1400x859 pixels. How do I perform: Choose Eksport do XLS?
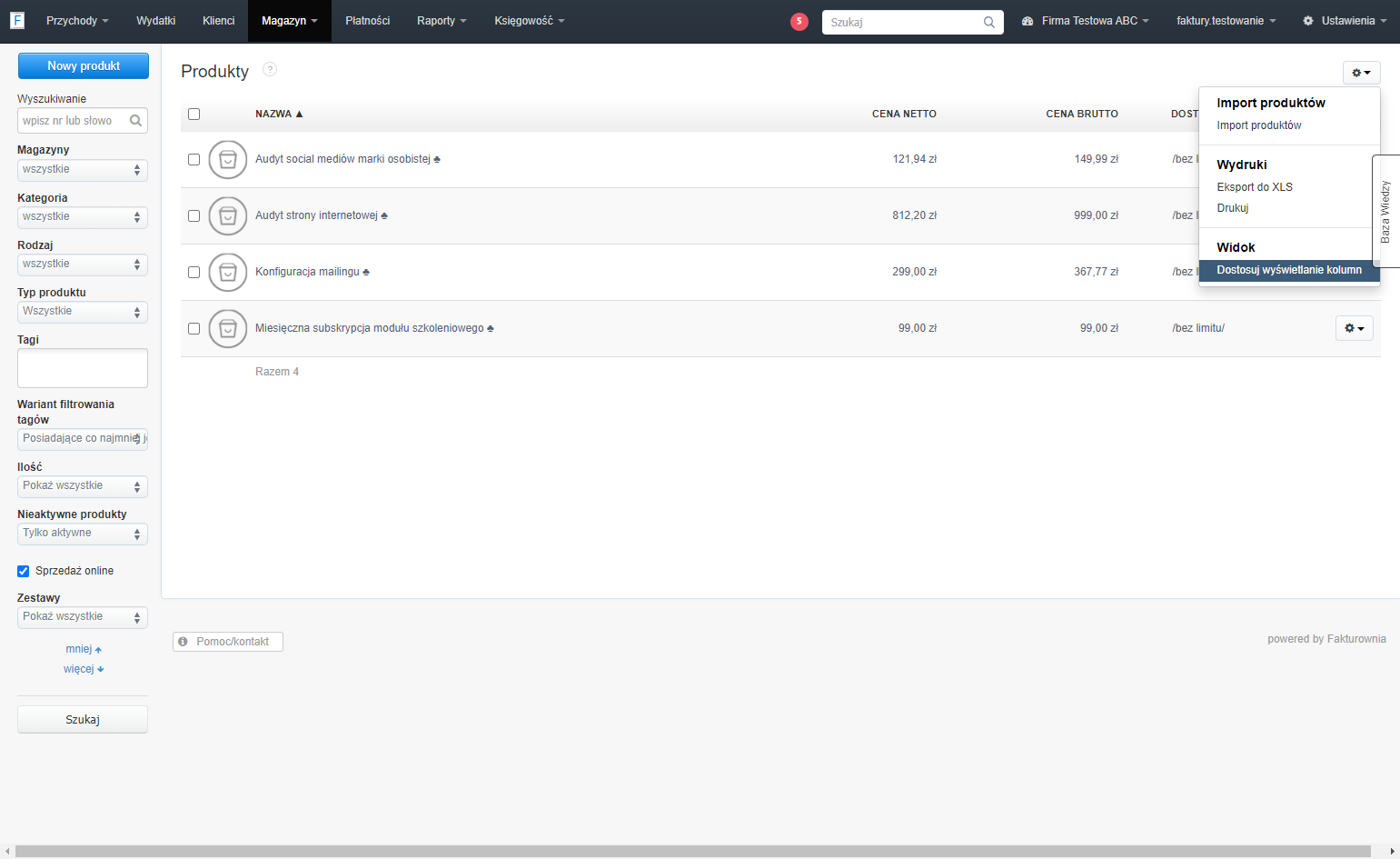click(x=1254, y=187)
